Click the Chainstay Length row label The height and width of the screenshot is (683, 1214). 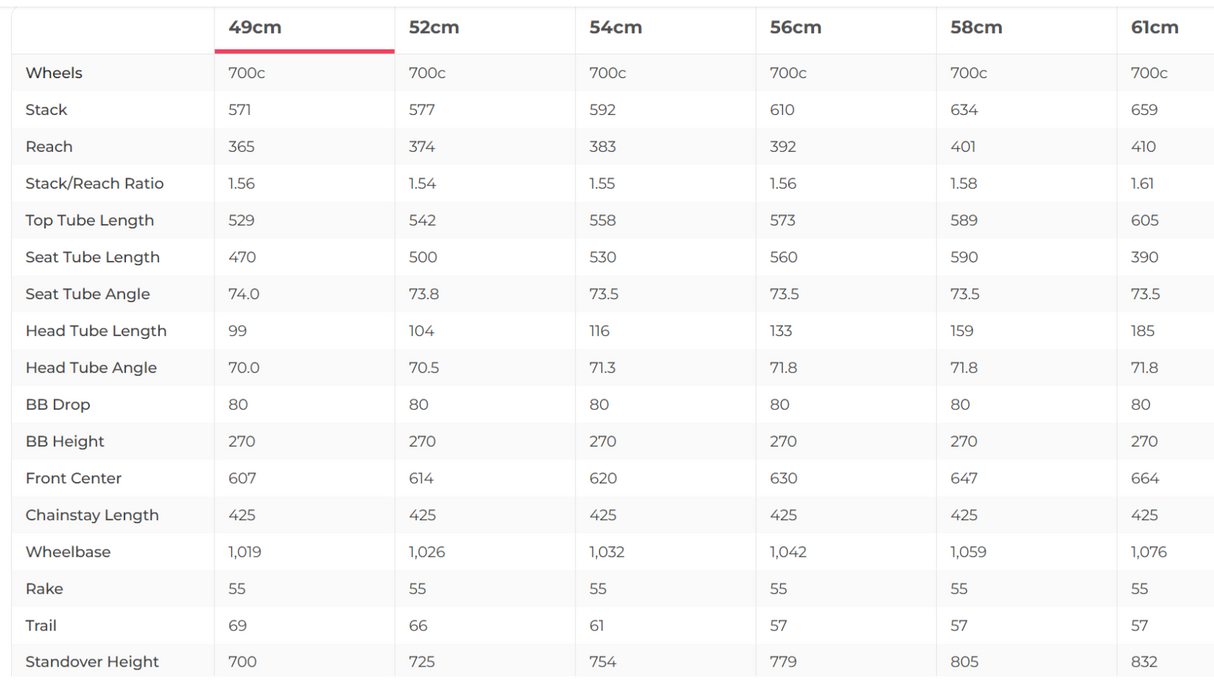tap(92, 515)
